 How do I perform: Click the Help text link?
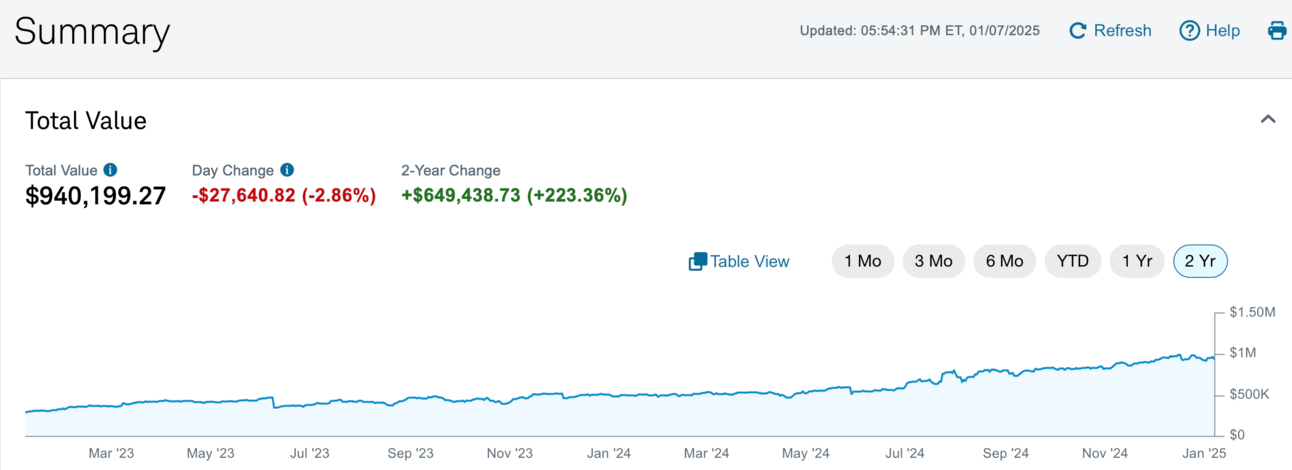click(1222, 31)
